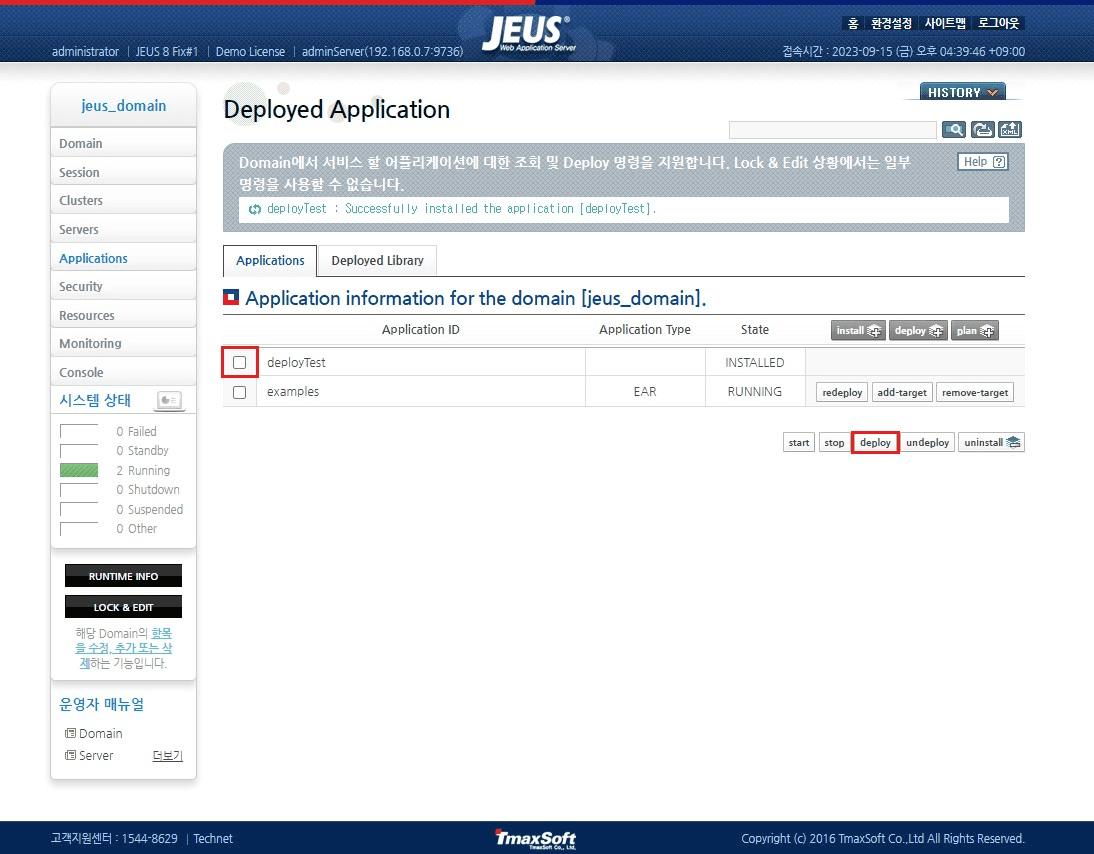The width and height of the screenshot is (1094, 854).
Task: Click the 0 Suspended status entry
Action: [149, 509]
